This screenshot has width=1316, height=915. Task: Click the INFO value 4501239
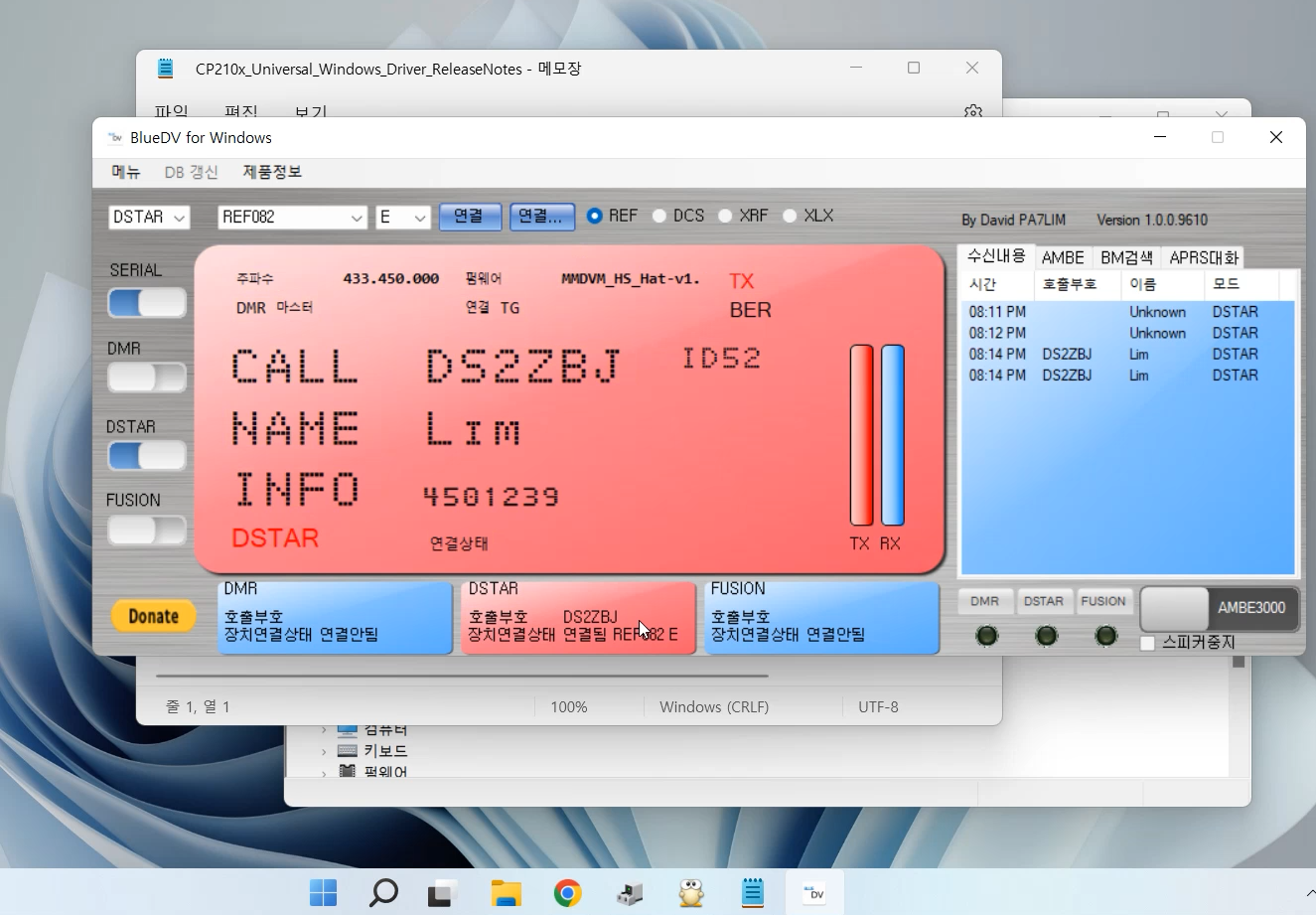[x=492, y=497]
